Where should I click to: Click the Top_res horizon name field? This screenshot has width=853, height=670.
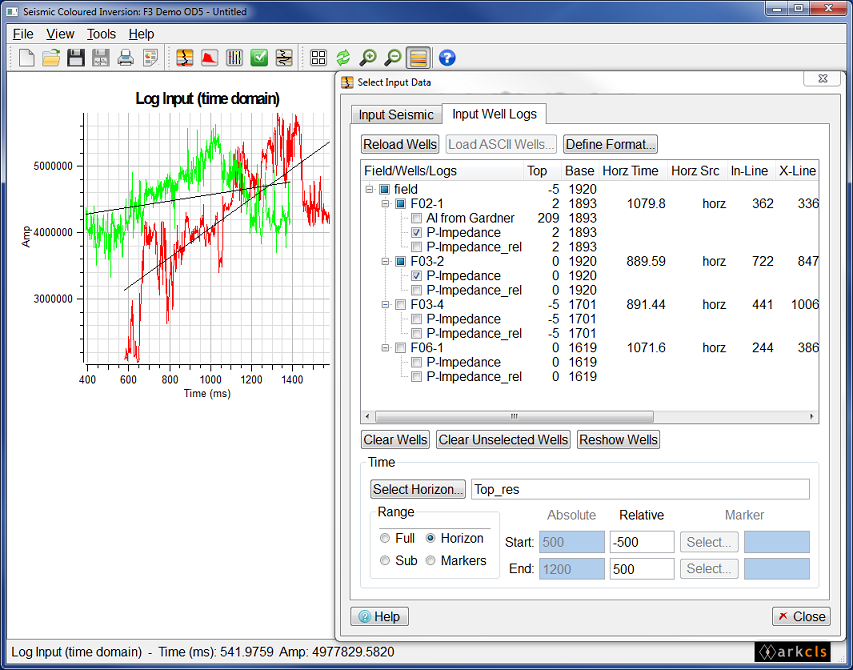640,489
